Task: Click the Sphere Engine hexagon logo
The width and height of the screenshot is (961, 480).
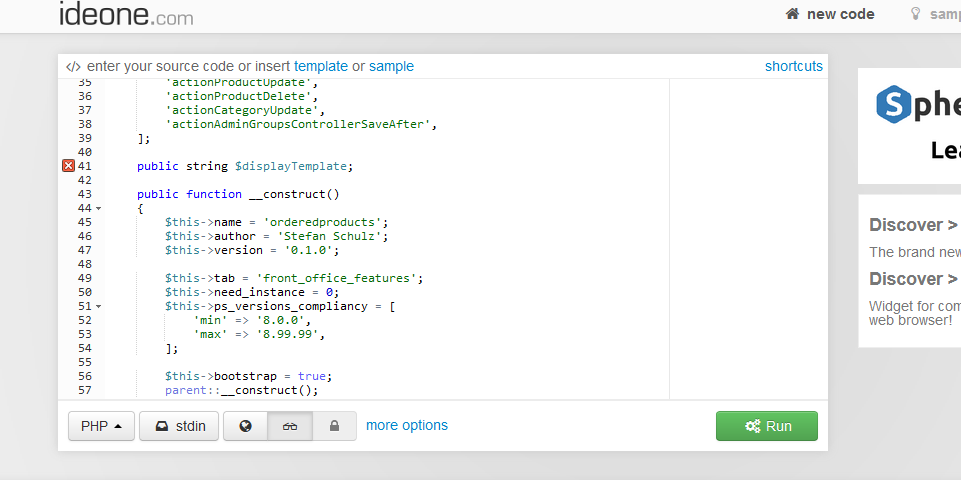Action: (x=893, y=104)
